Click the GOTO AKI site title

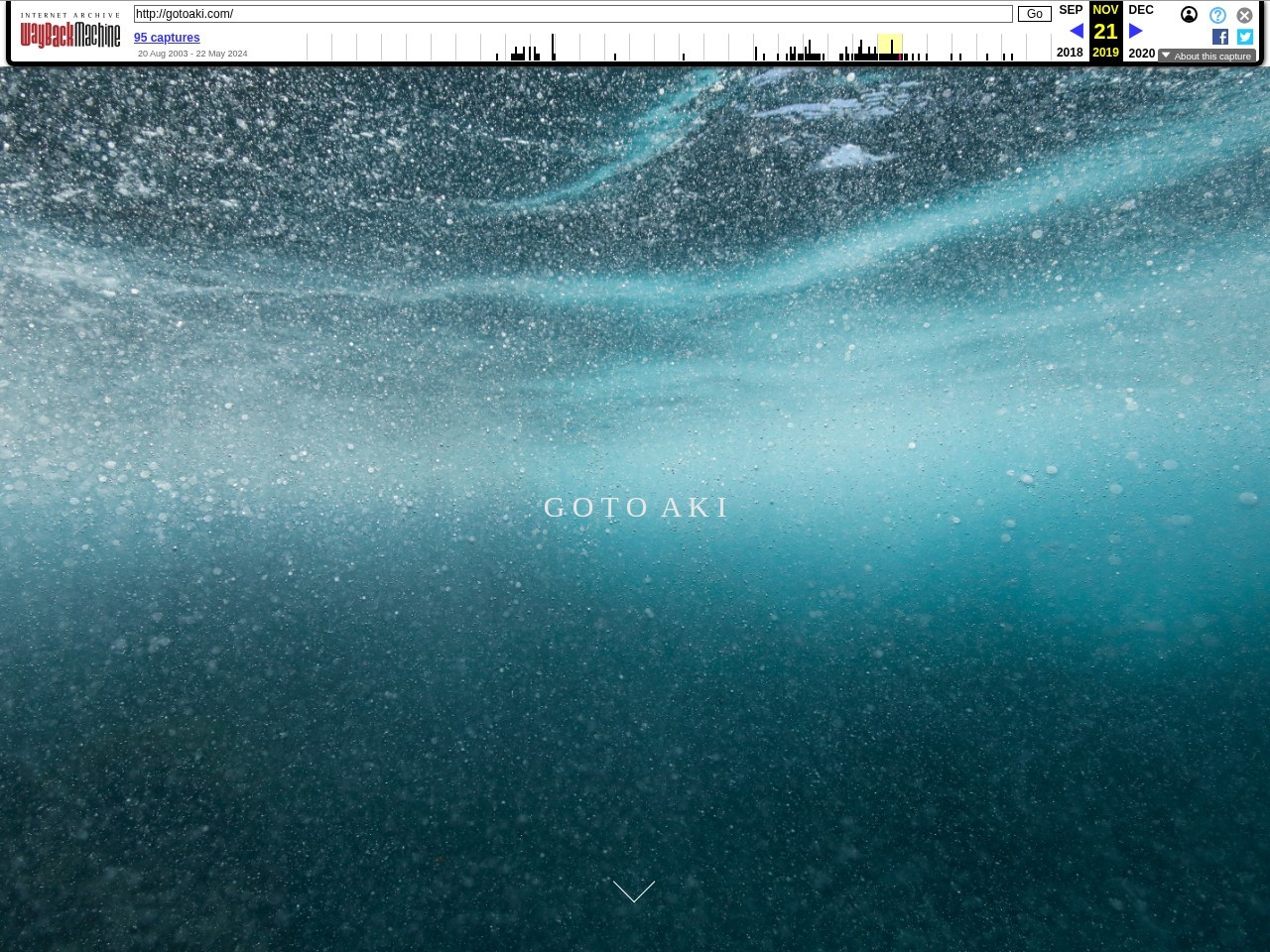point(636,508)
